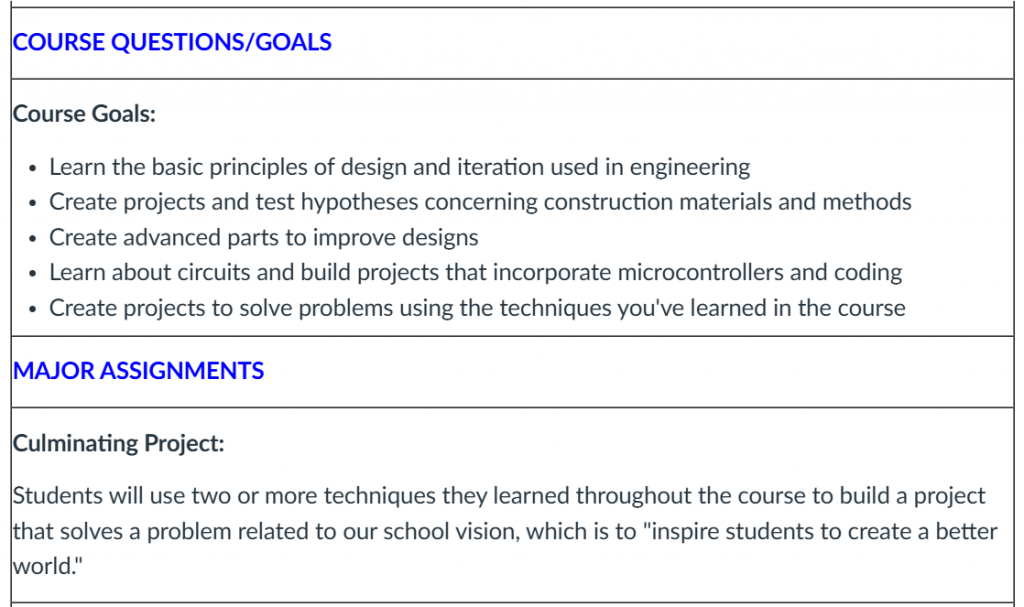
Task: Click the word world at paragraph end
Action: (48, 566)
